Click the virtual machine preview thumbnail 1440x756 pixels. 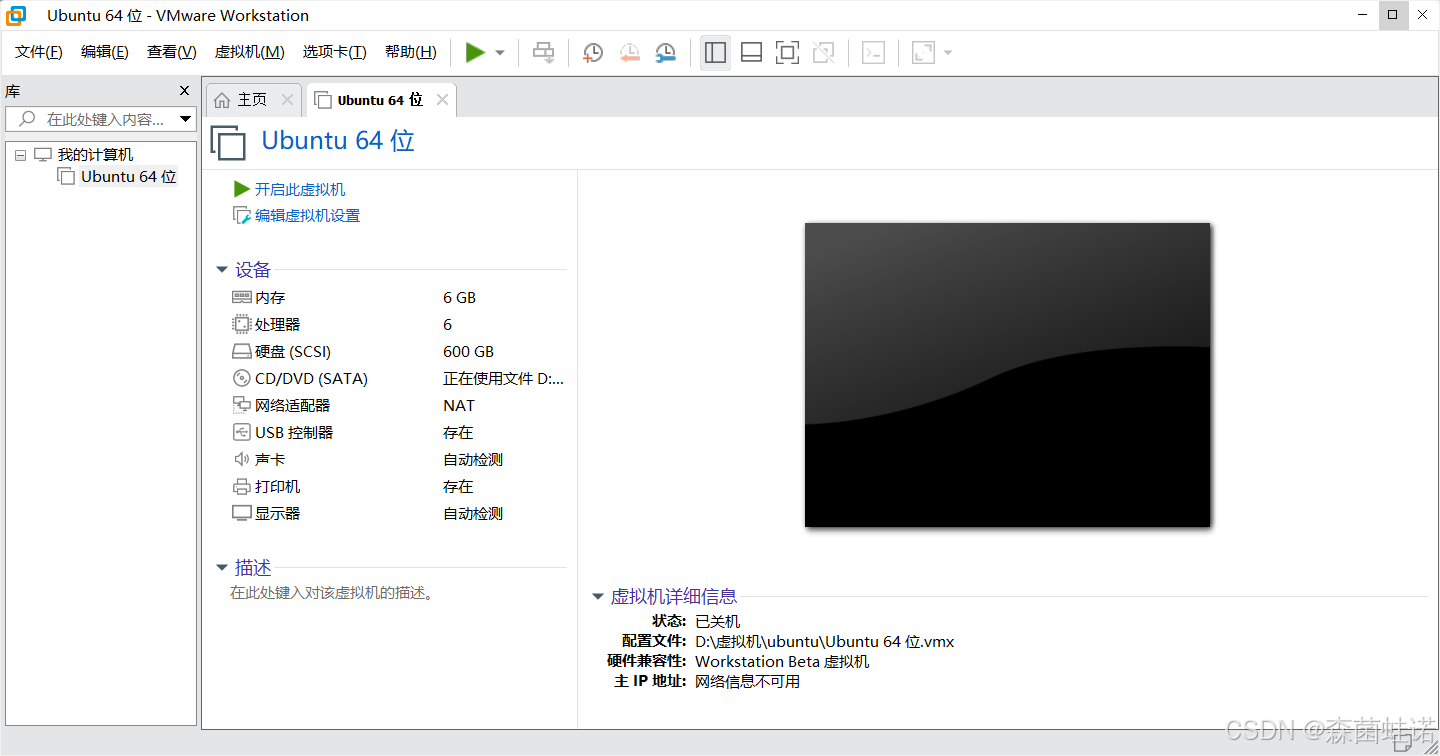tap(1008, 375)
